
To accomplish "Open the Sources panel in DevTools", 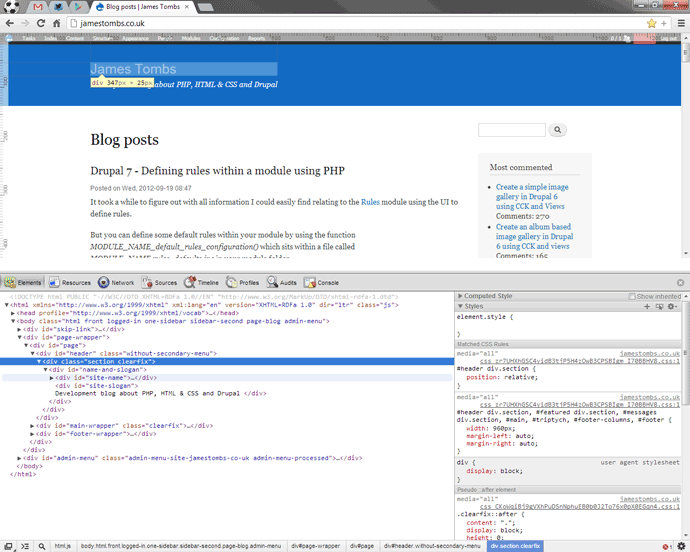I will click(159, 283).
